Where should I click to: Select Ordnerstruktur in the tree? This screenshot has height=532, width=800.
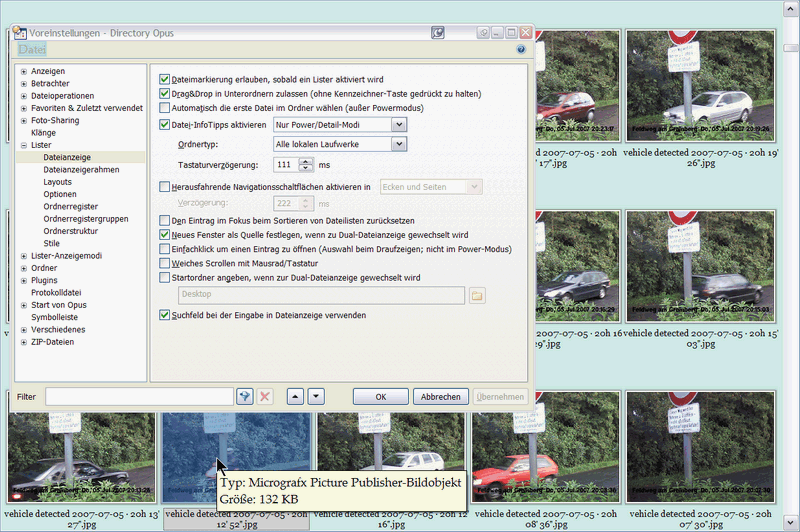70,231
